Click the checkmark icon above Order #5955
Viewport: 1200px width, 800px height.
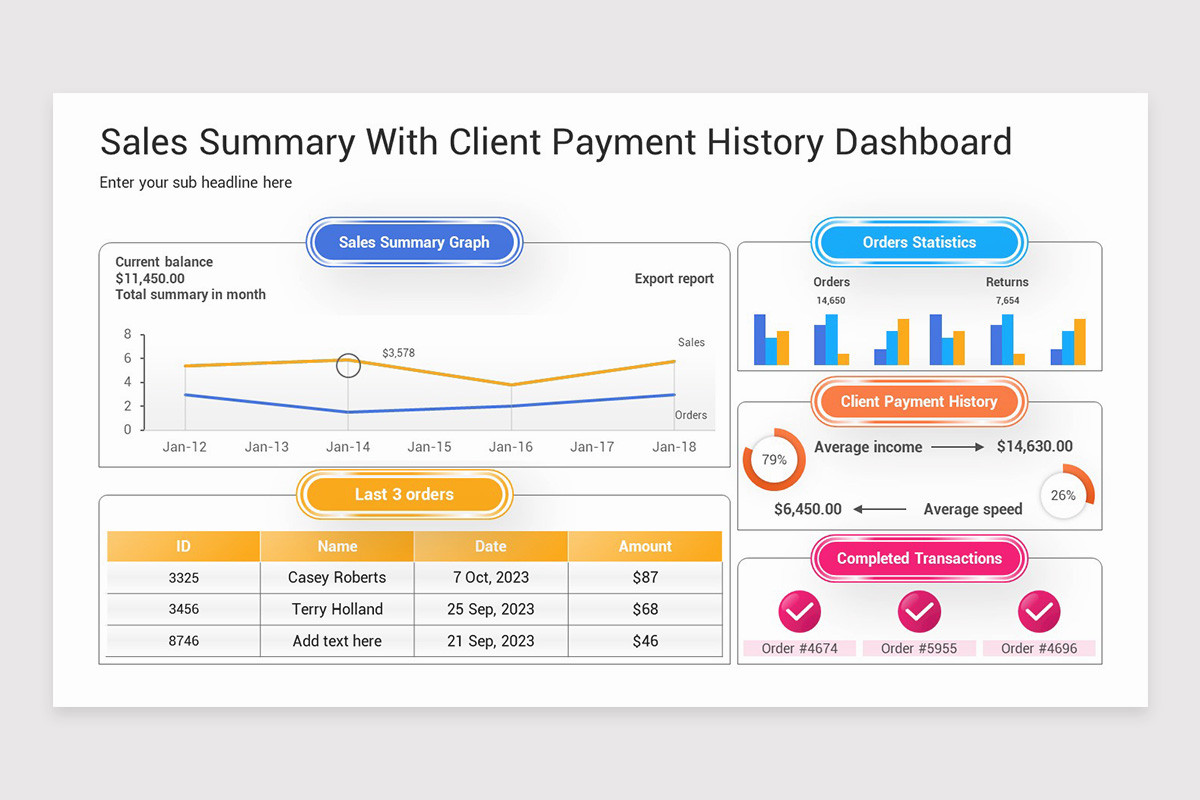click(x=919, y=611)
